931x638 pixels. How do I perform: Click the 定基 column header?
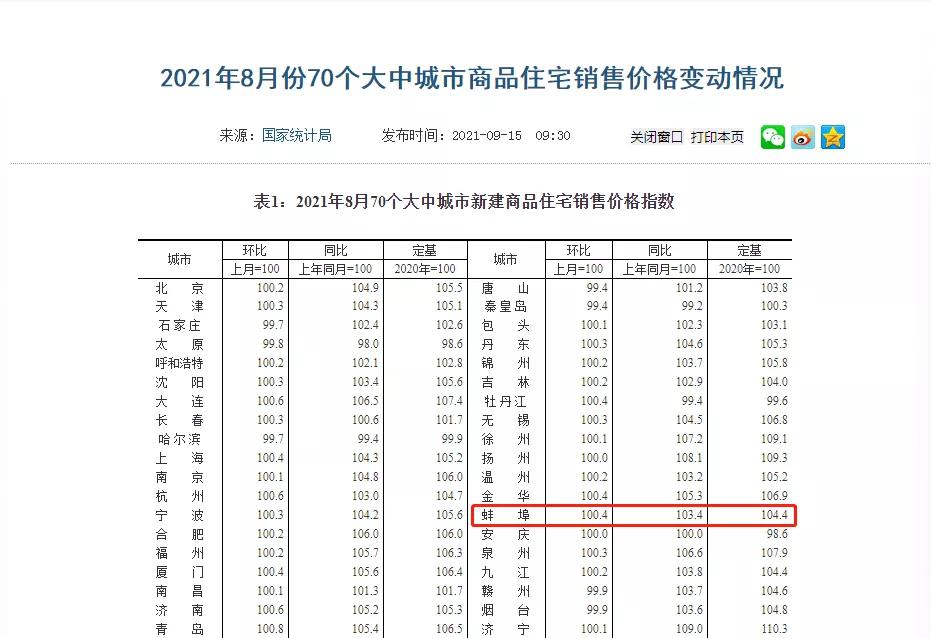click(x=424, y=250)
